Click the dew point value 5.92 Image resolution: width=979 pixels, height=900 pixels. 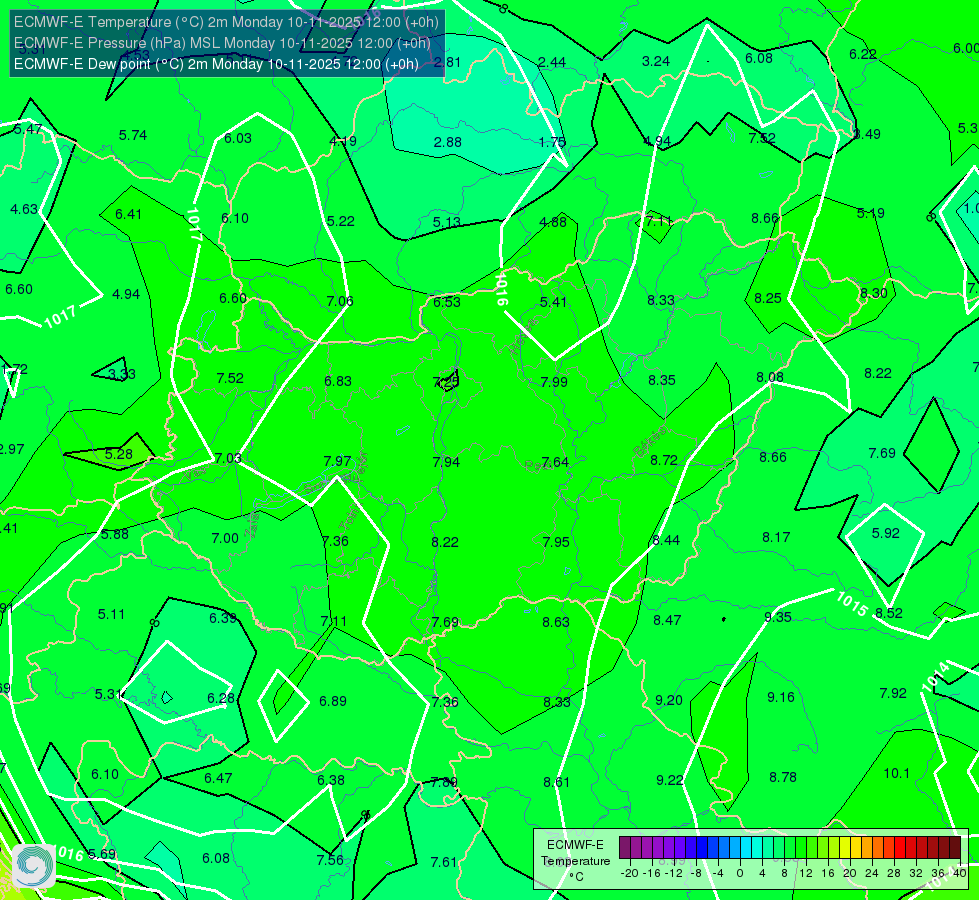click(x=885, y=533)
